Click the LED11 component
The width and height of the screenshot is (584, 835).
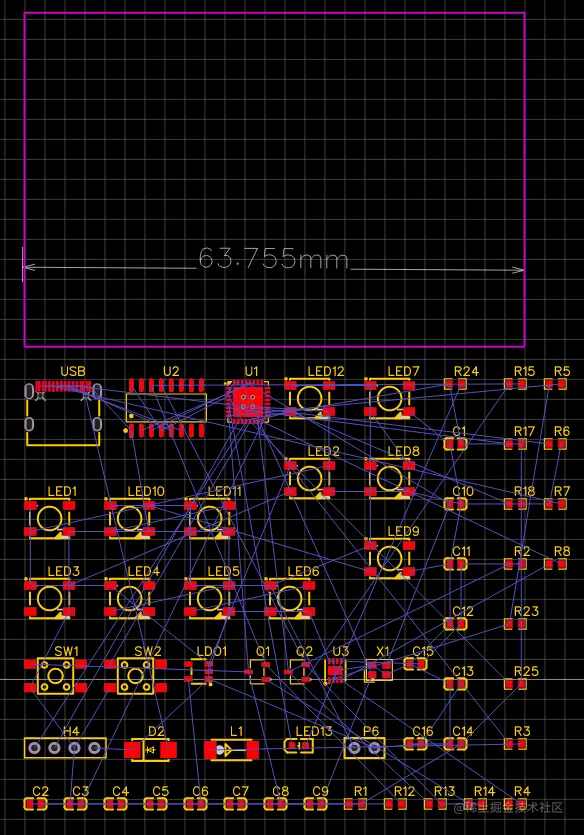[x=210, y=518]
